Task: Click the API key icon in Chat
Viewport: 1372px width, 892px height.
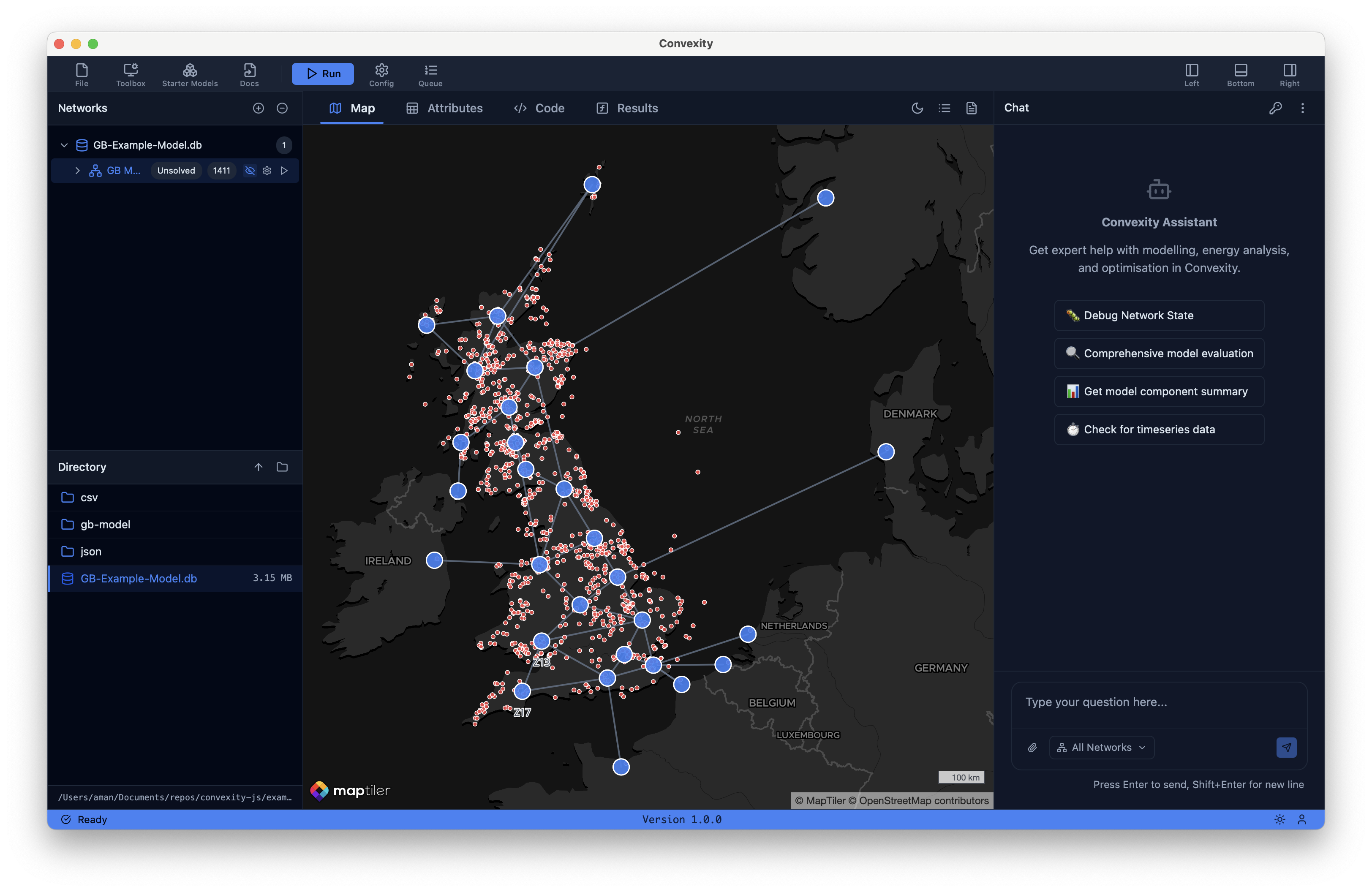Action: (1275, 108)
